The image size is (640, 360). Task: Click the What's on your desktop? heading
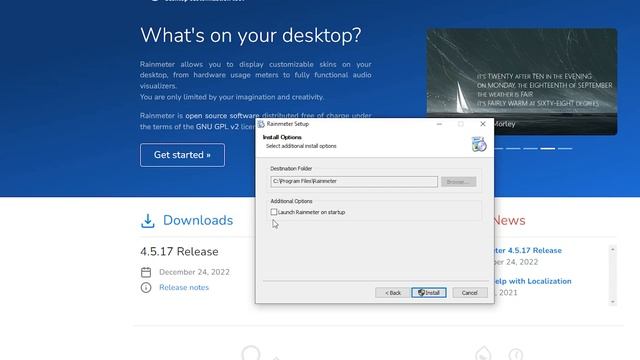[x=251, y=36]
